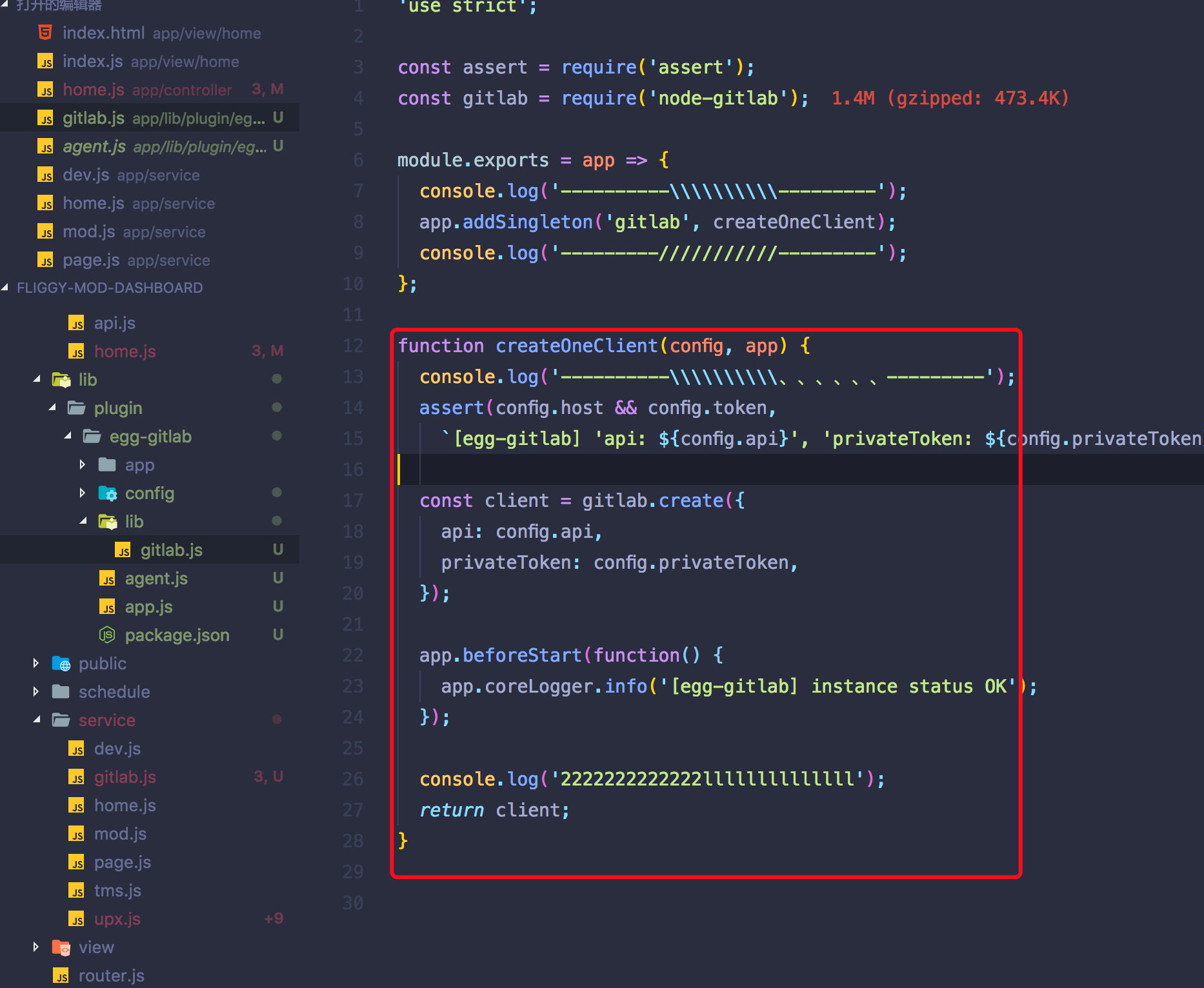Click the JS icon beside app.js

coord(107,607)
